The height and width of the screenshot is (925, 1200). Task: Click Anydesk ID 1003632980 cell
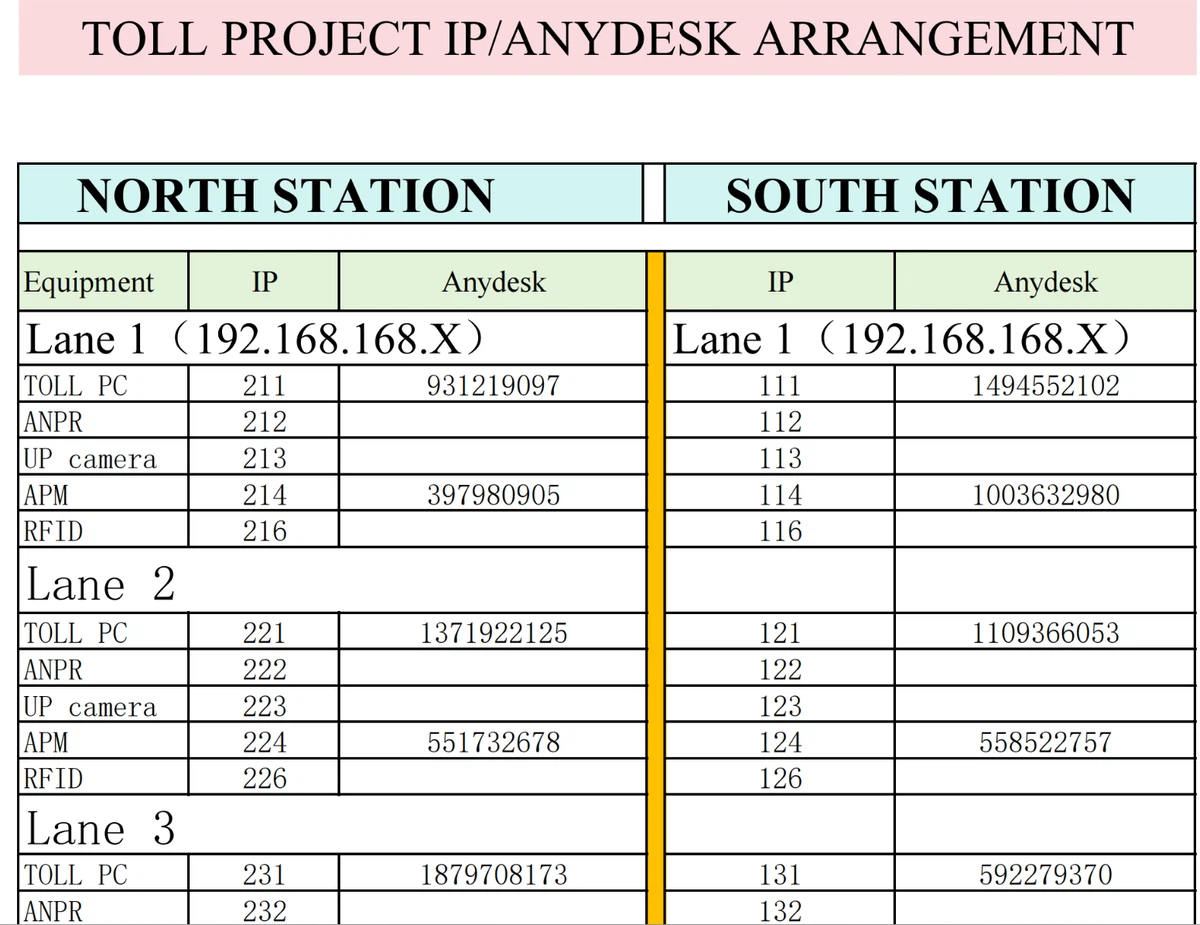pyautogui.click(x=1046, y=495)
